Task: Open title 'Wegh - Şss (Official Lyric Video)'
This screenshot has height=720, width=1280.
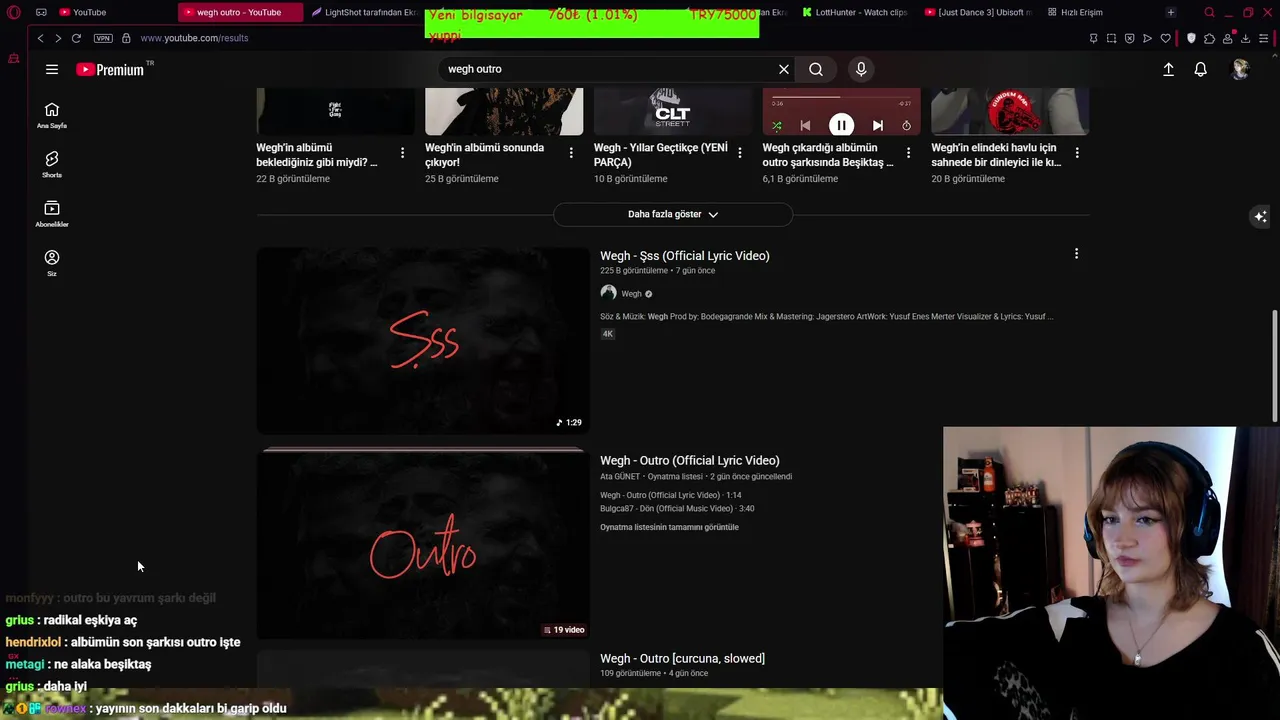Action: click(x=685, y=256)
